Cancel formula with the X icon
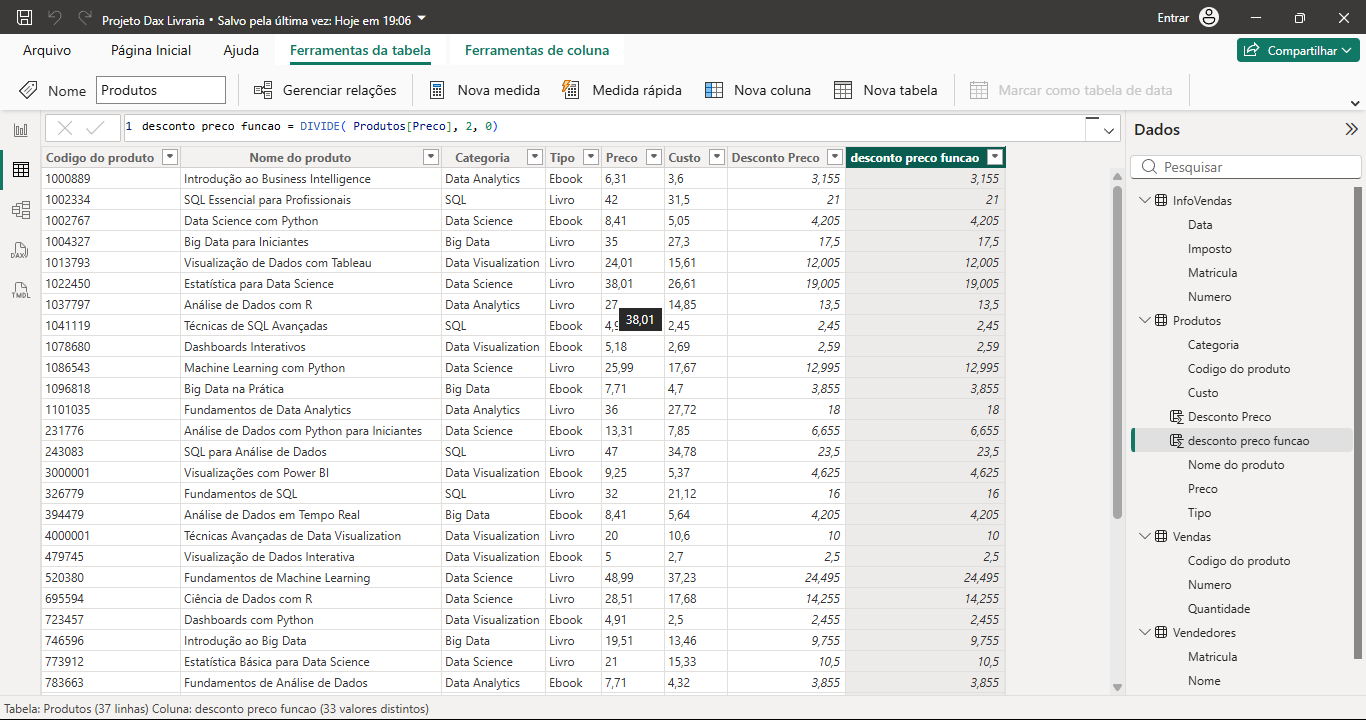 click(65, 127)
